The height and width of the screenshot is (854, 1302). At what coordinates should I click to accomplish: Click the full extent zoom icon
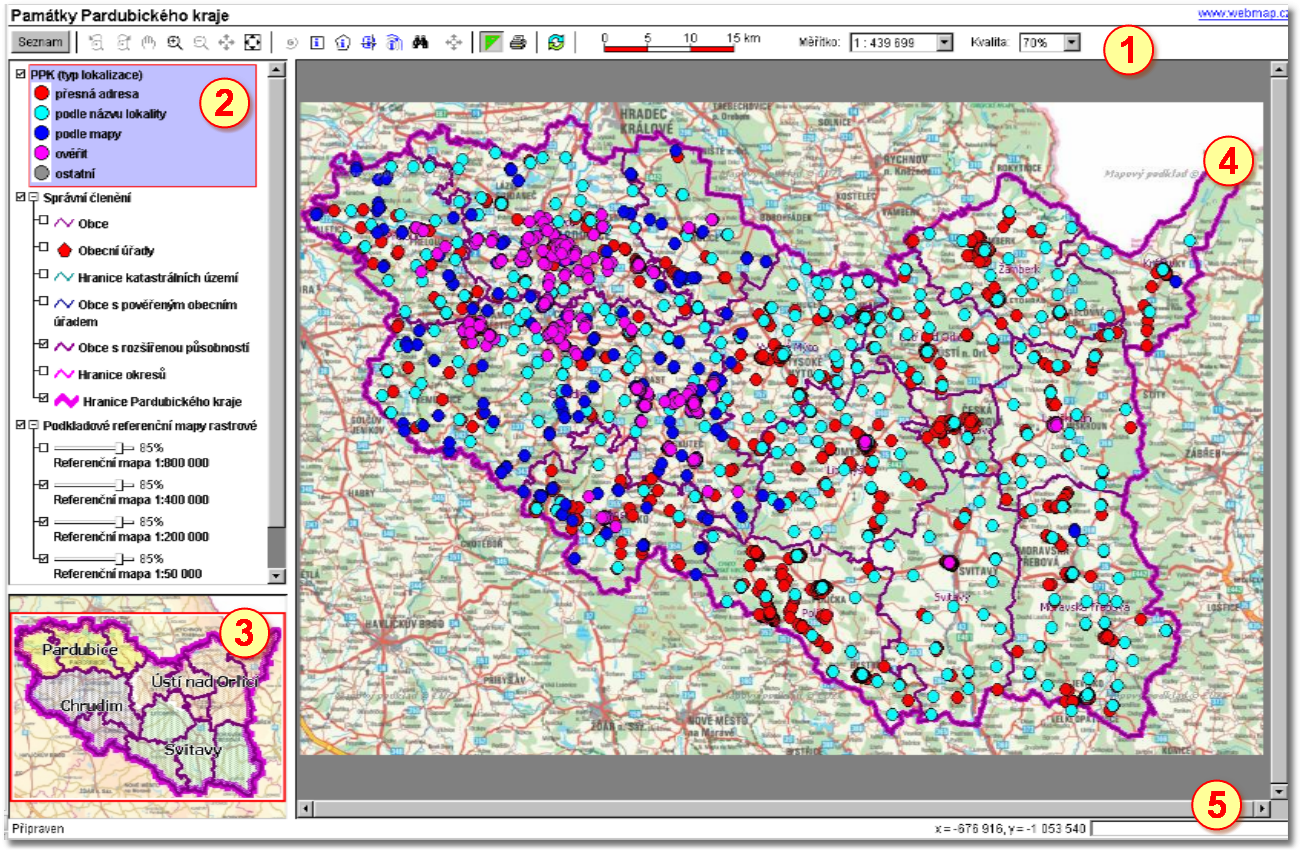[253, 43]
